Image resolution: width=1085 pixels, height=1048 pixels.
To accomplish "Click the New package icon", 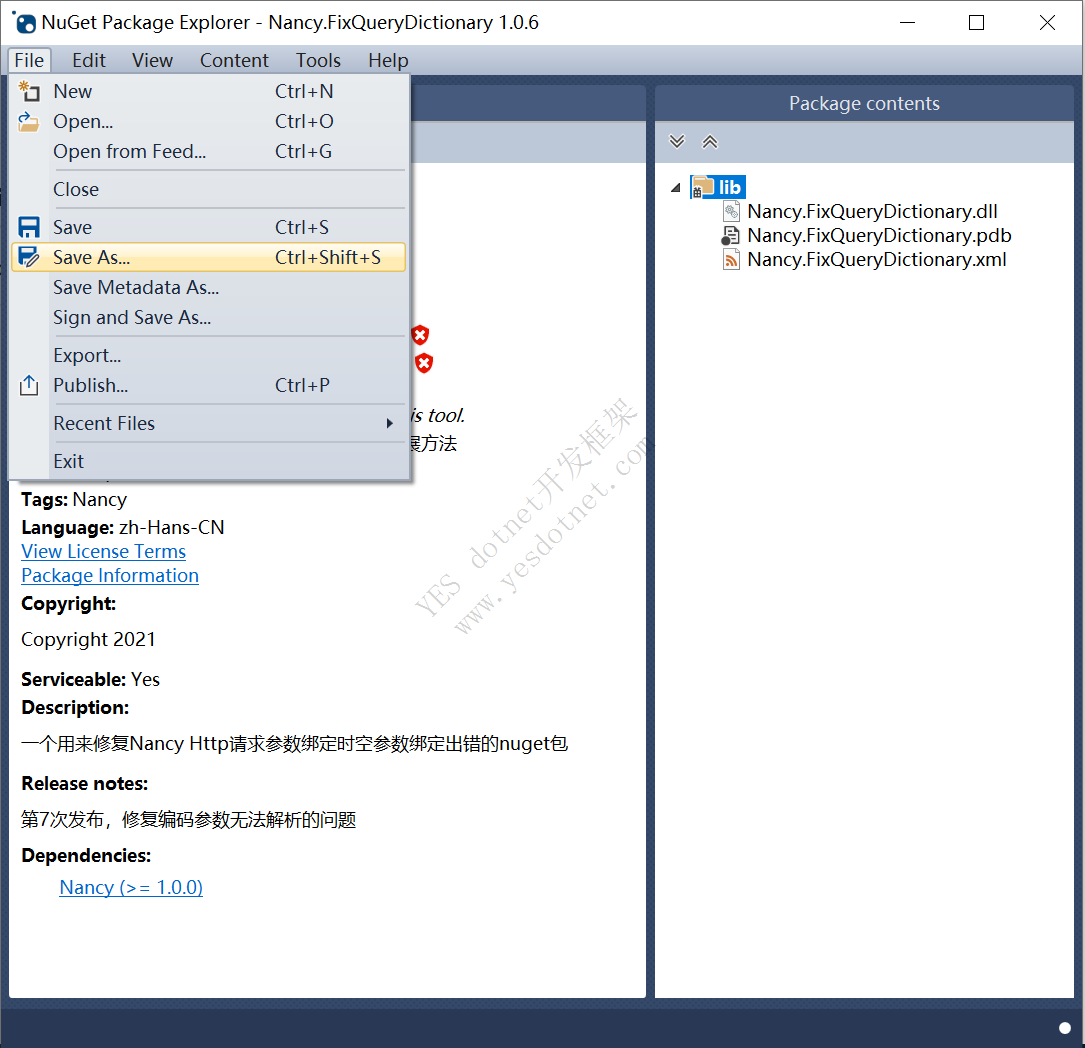I will (28, 91).
